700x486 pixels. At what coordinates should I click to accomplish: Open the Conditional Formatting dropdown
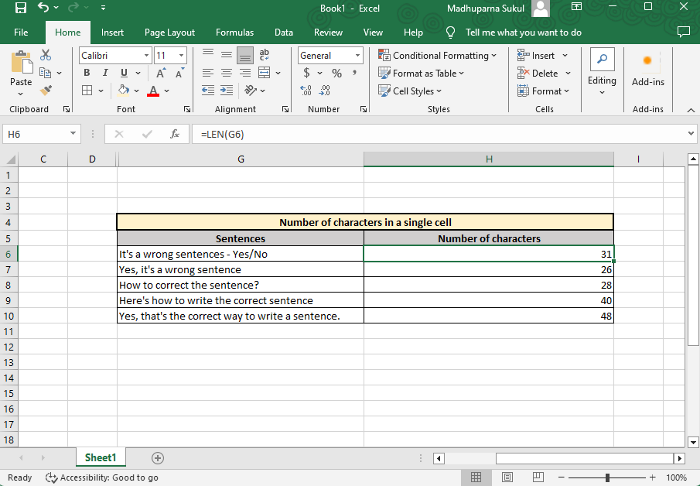pyautogui.click(x=437, y=56)
